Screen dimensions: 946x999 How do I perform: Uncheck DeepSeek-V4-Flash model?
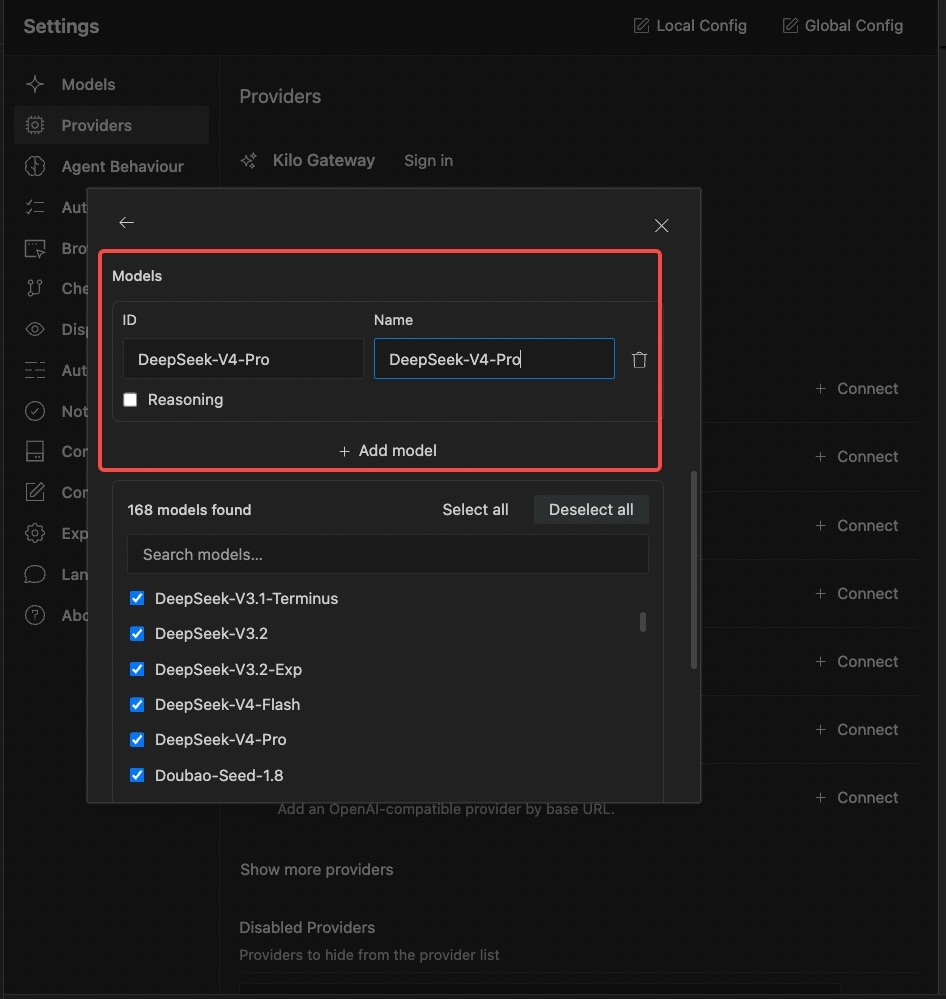[137, 704]
